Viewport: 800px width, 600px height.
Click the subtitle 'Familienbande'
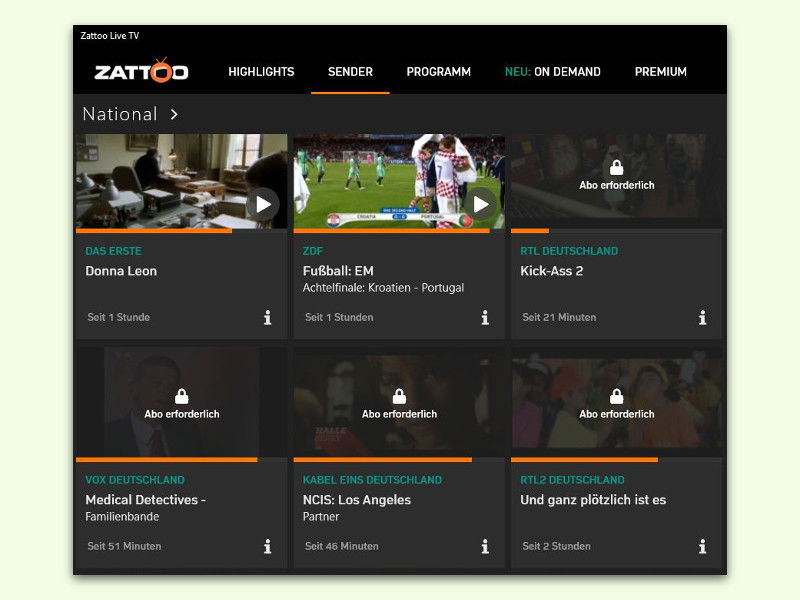coord(122,517)
